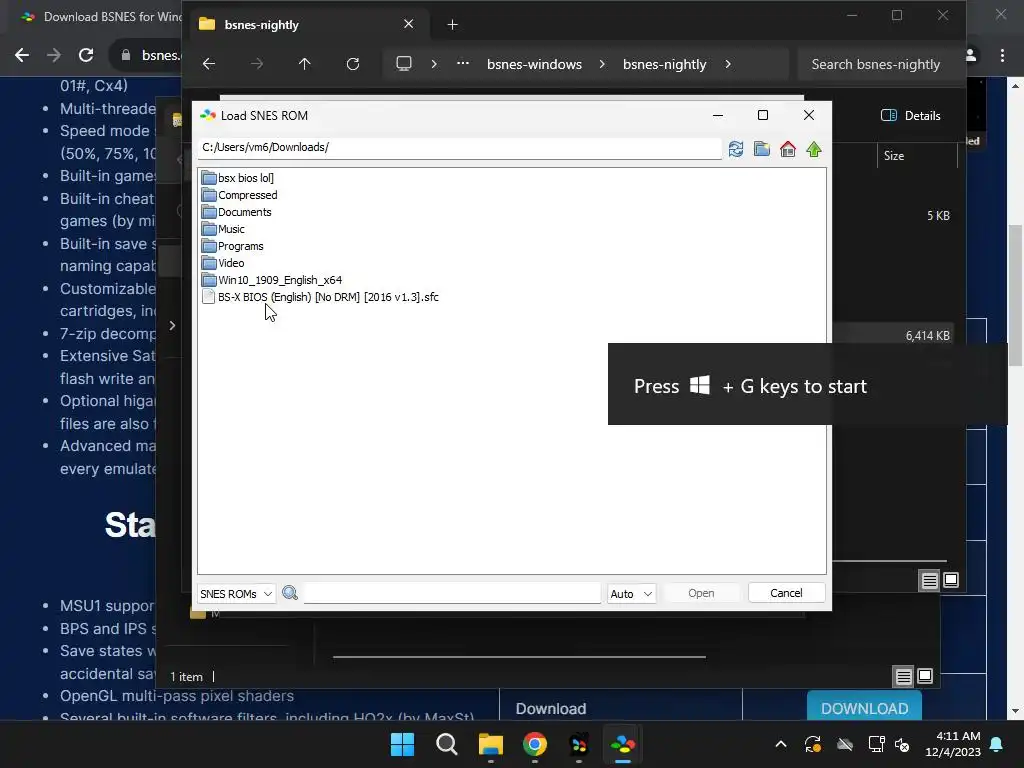Click the muted volume icon in the tray
This screenshot has height=768, width=1024.
pyautogui.click(x=903, y=744)
